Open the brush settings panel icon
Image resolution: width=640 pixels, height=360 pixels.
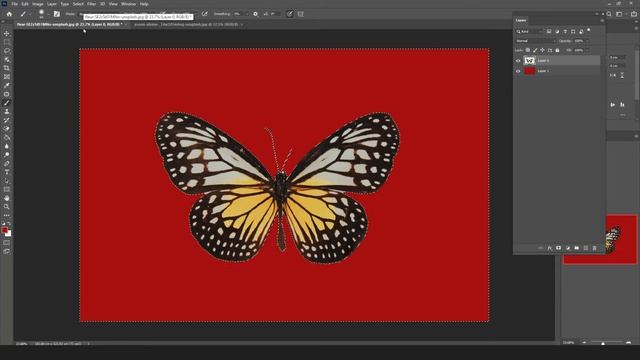(57, 14)
